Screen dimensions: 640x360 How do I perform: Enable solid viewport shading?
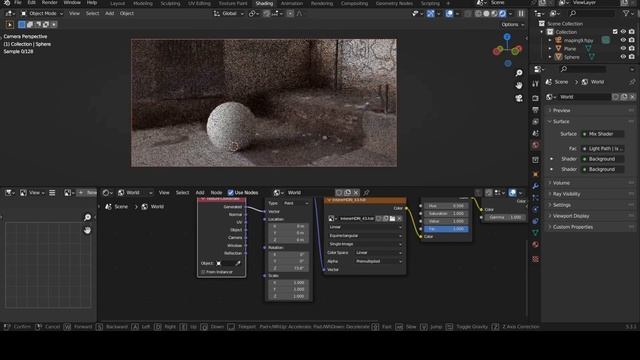pos(486,13)
